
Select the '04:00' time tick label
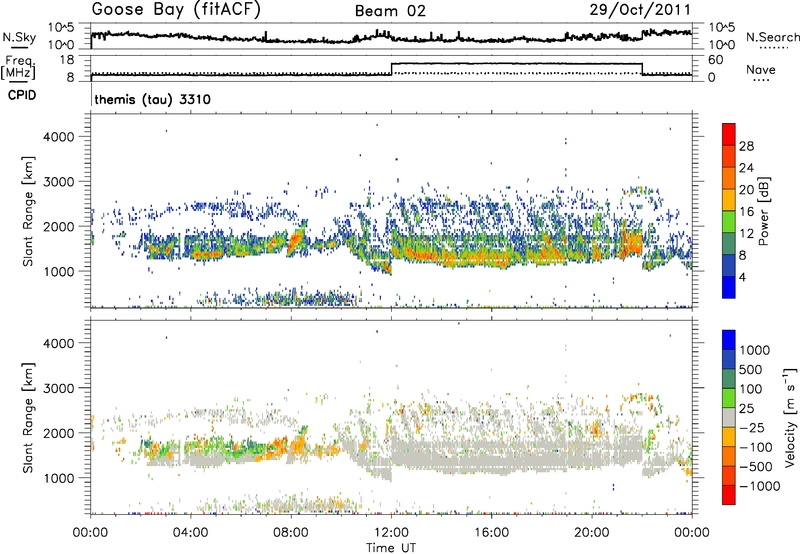[x=191, y=533]
